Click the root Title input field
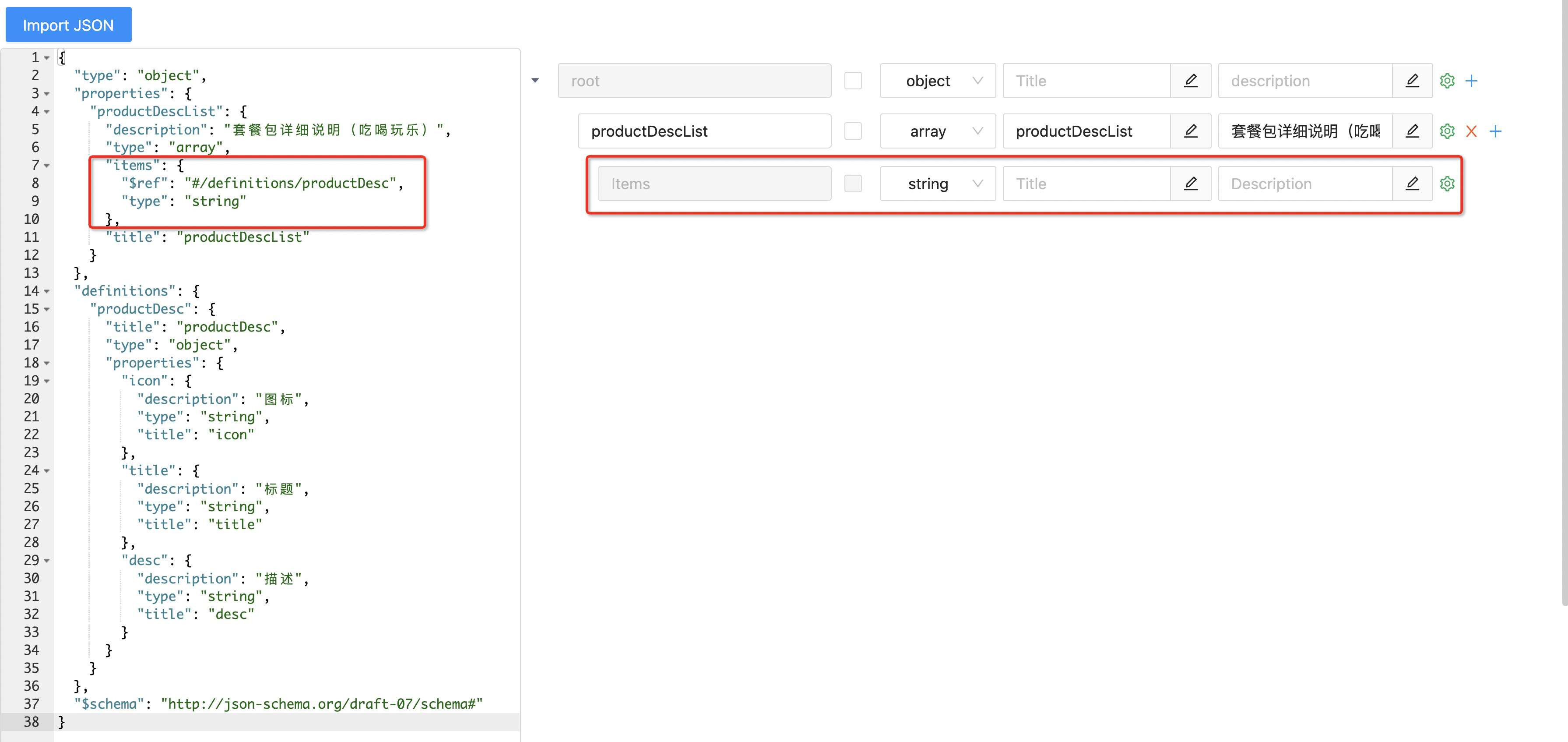Screen dimensions: 1568x742 [1086, 81]
